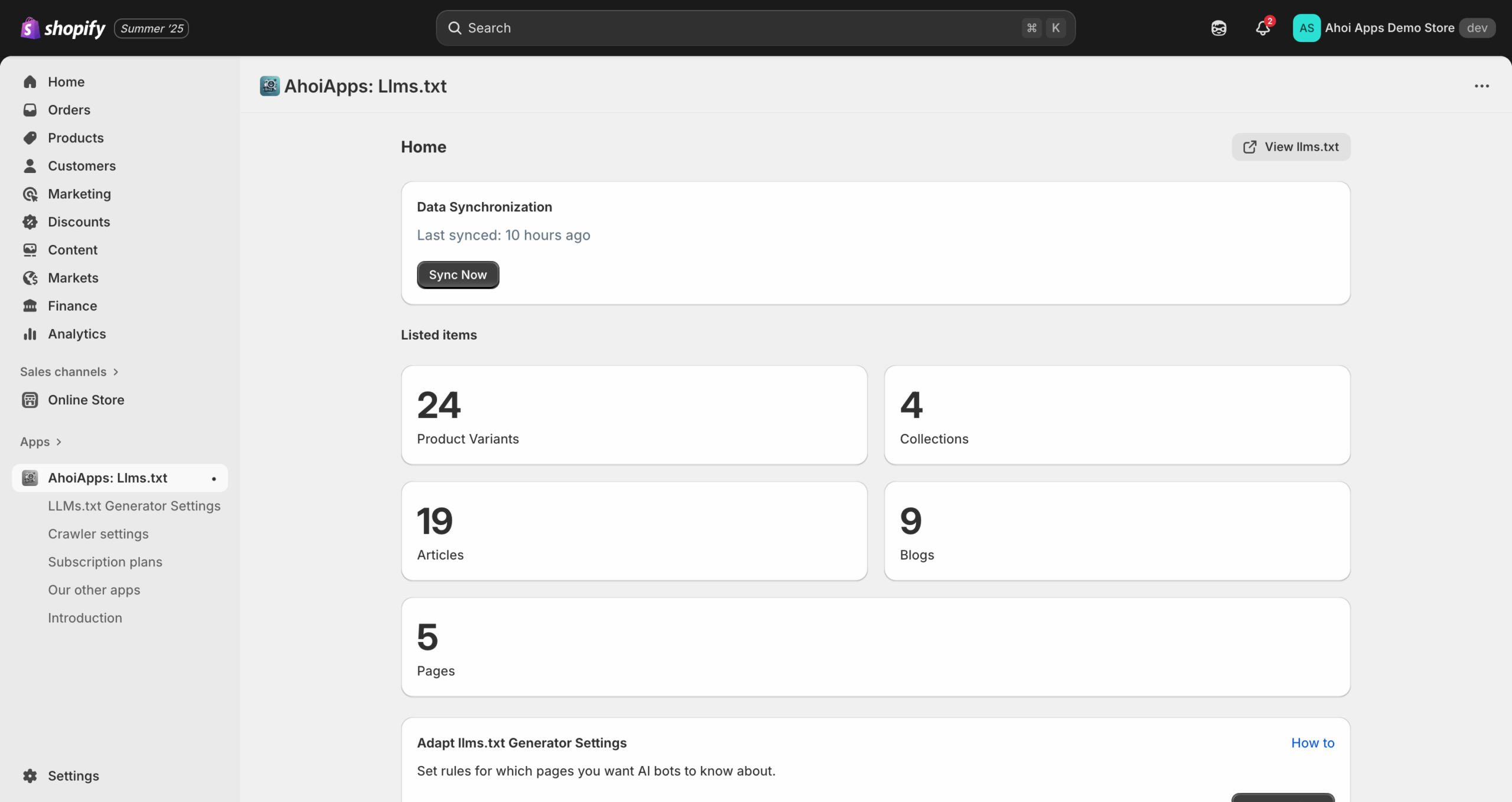Click the Online Store storefront icon
The width and height of the screenshot is (1512, 802).
point(30,400)
